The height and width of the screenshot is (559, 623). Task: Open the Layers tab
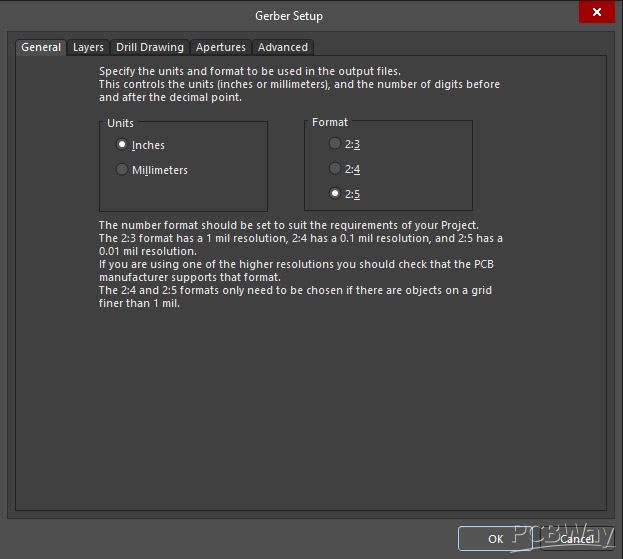coord(88,47)
